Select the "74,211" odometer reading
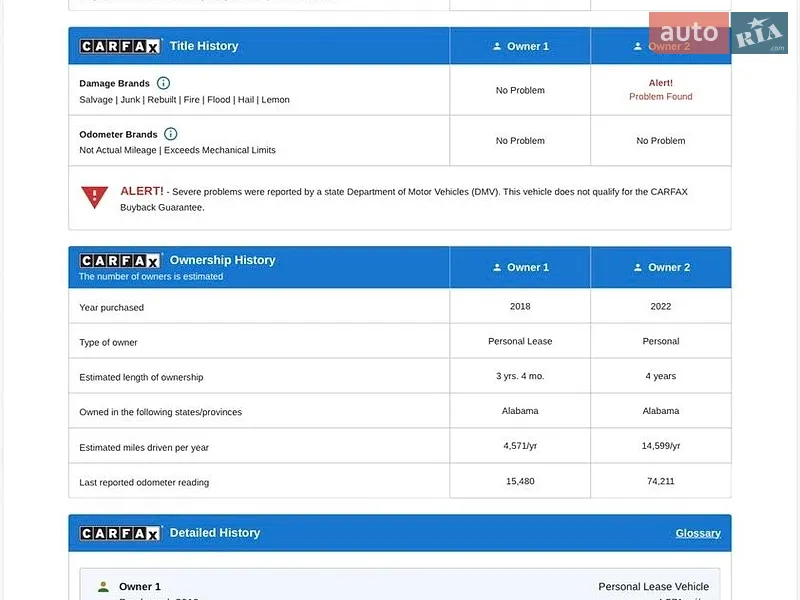800x600 pixels. [x=661, y=481]
